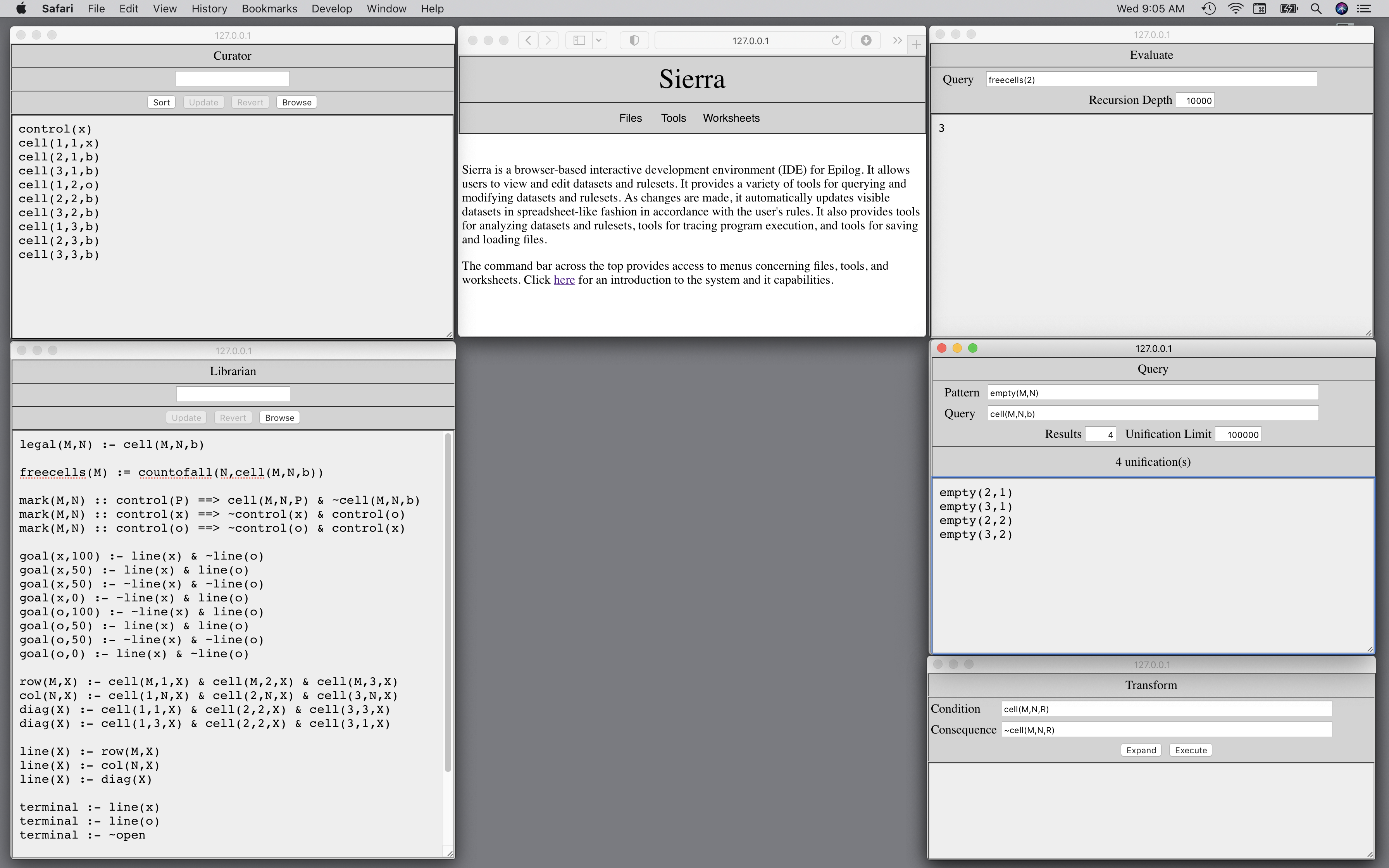The width and height of the screenshot is (1389, 868).
Task: Open the Files menu in Sierra
Action: tap(630, 118)
